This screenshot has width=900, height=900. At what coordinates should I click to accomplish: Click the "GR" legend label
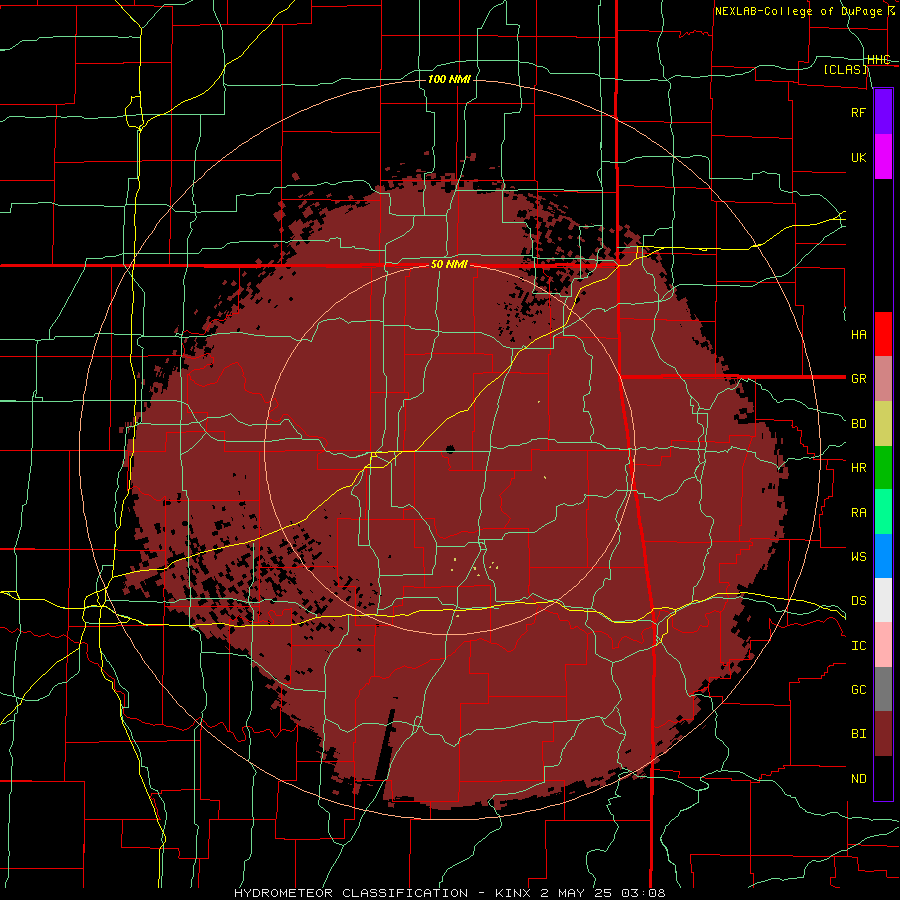(x=859, y=379)
